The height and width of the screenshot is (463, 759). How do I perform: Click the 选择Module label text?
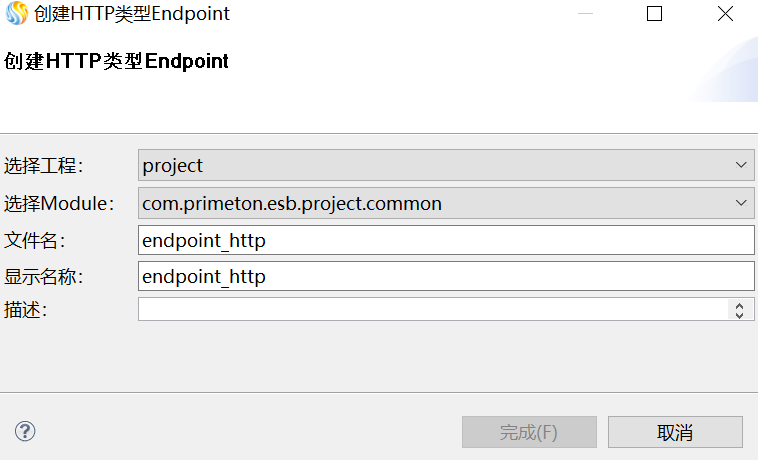(59, 203)
